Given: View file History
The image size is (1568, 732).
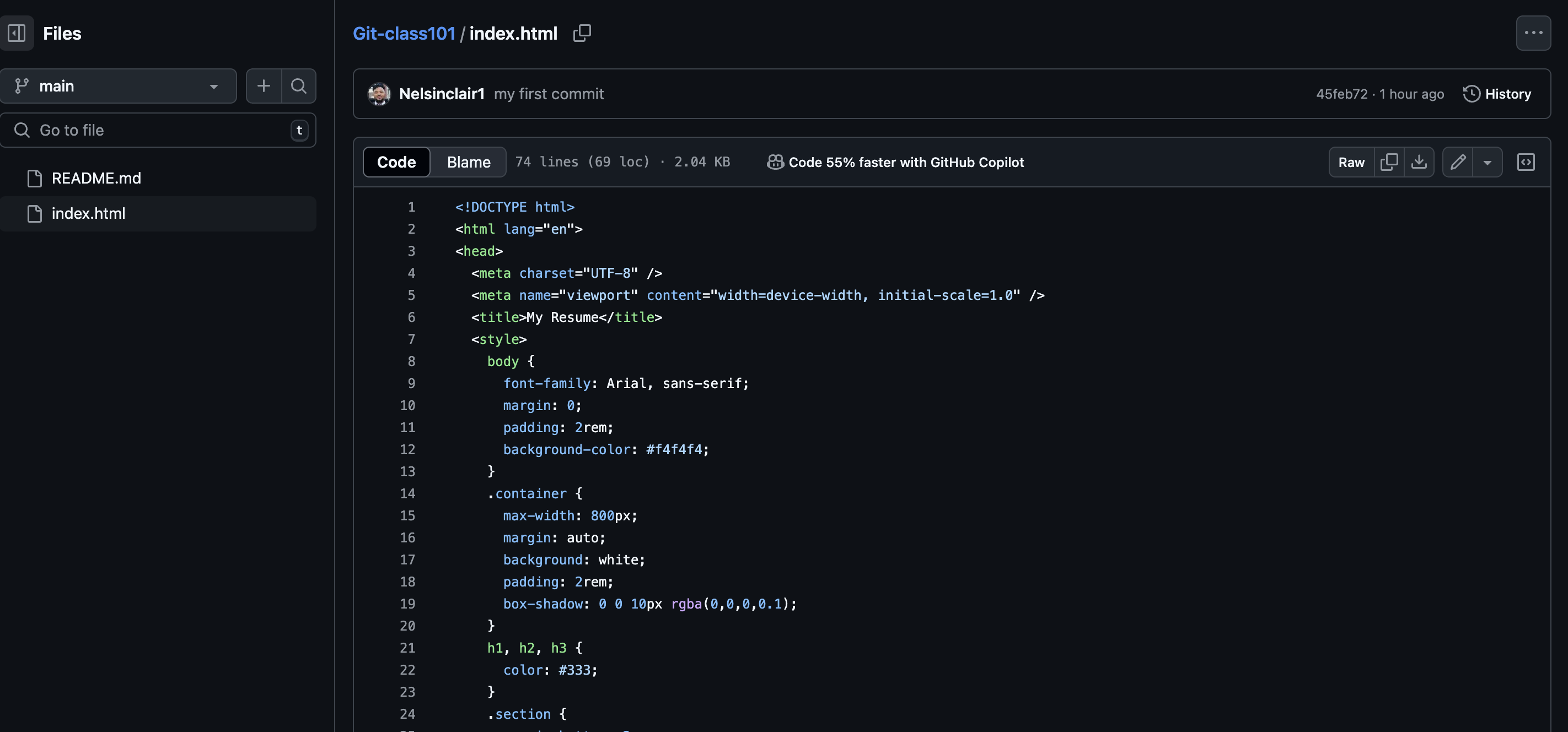Looking at the screenshot, I should tap(1497, 94).
